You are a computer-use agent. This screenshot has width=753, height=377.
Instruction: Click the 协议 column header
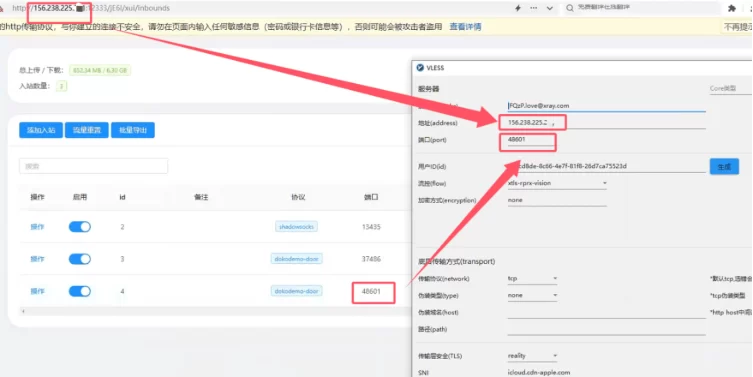point(298,197)
